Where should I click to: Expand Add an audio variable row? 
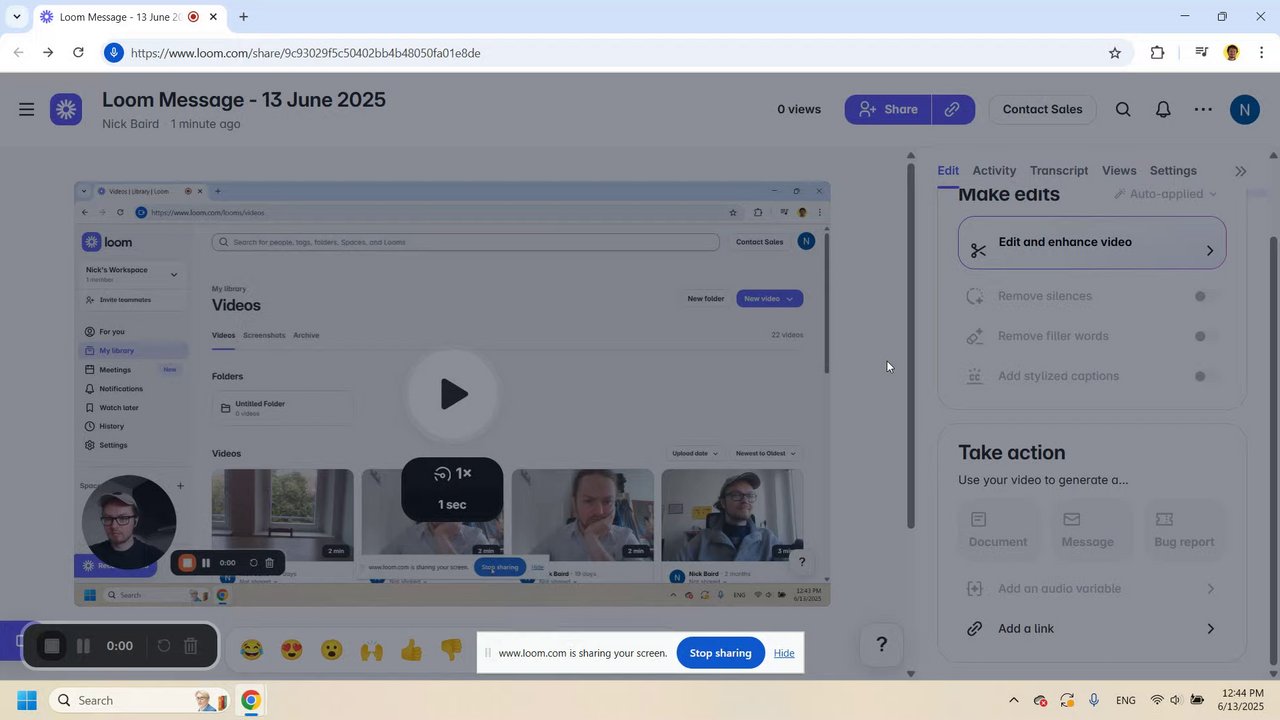[x=1092, y=589]
